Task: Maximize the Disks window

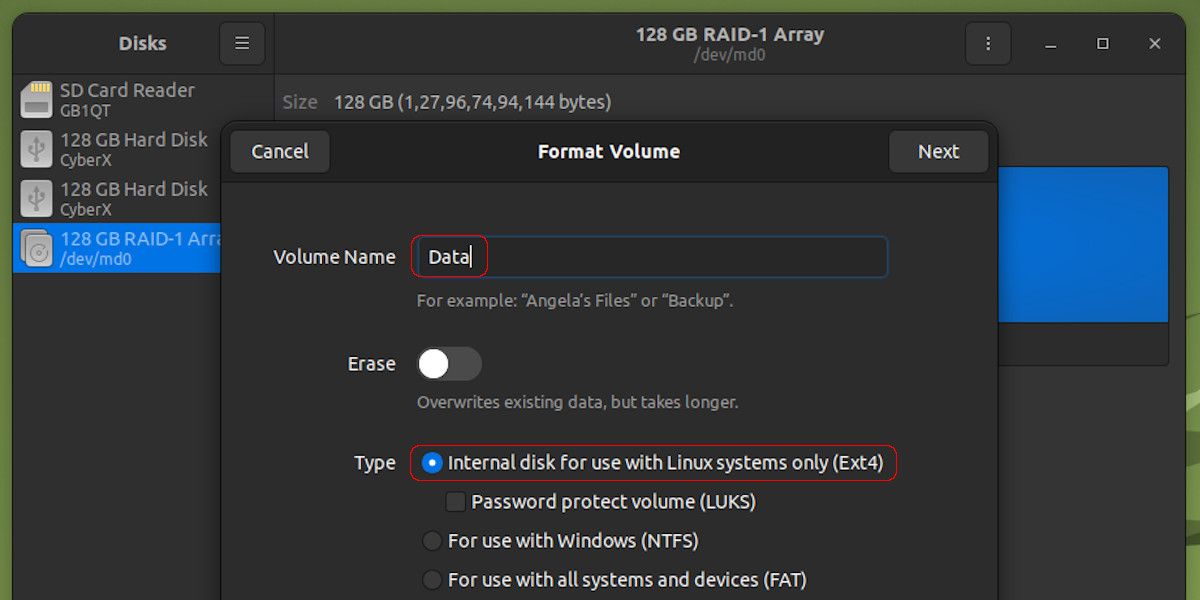Action: (1102, 44)
